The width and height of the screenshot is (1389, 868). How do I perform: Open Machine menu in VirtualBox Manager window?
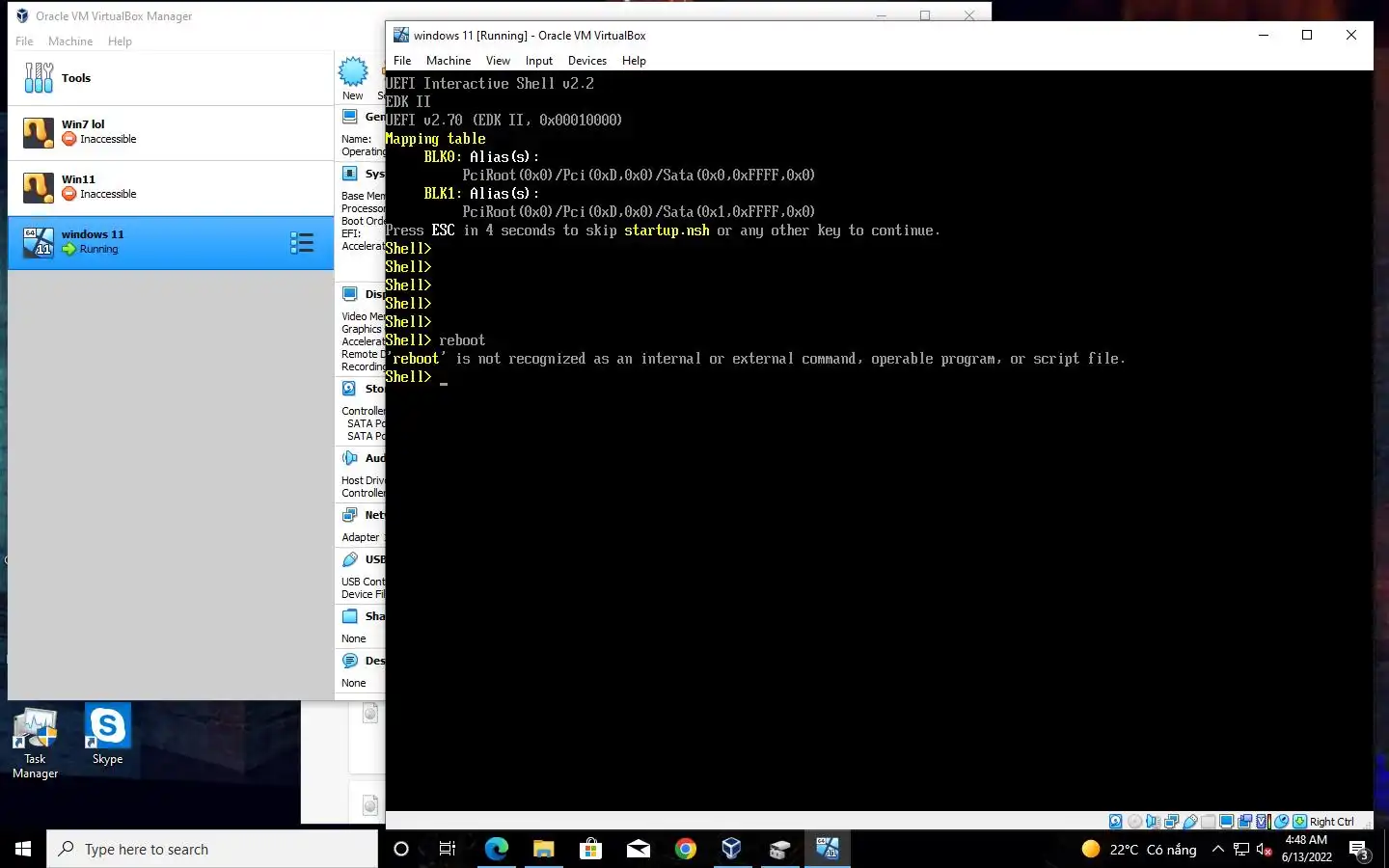70,41
